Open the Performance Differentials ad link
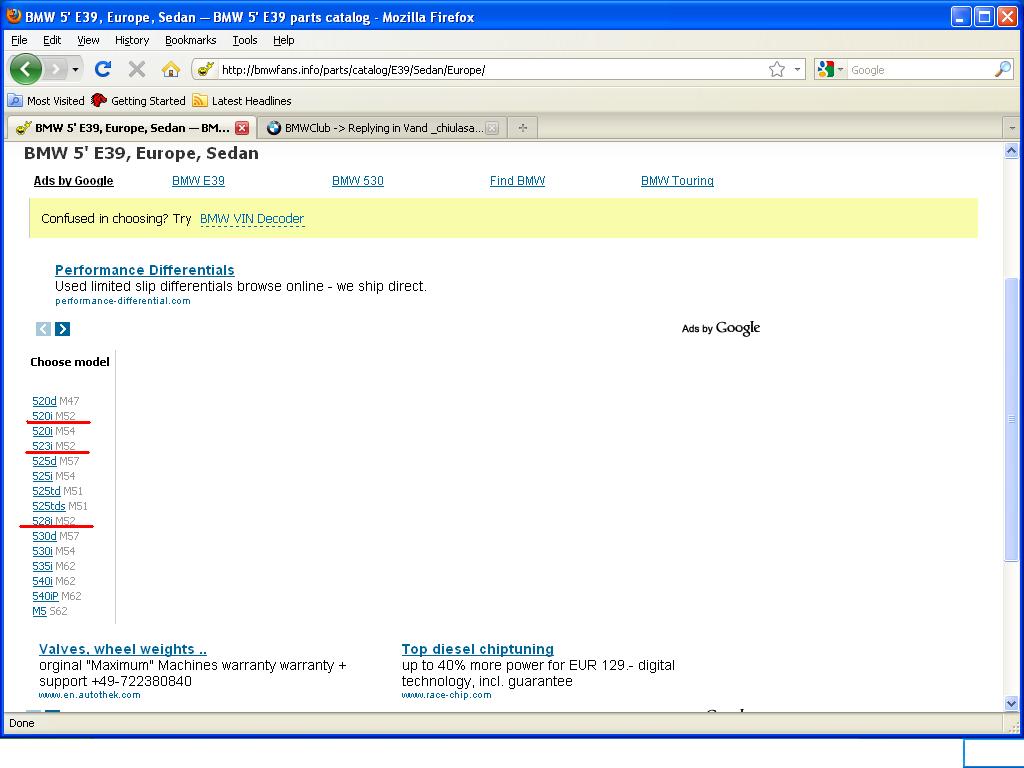 (x=144, y=270)
